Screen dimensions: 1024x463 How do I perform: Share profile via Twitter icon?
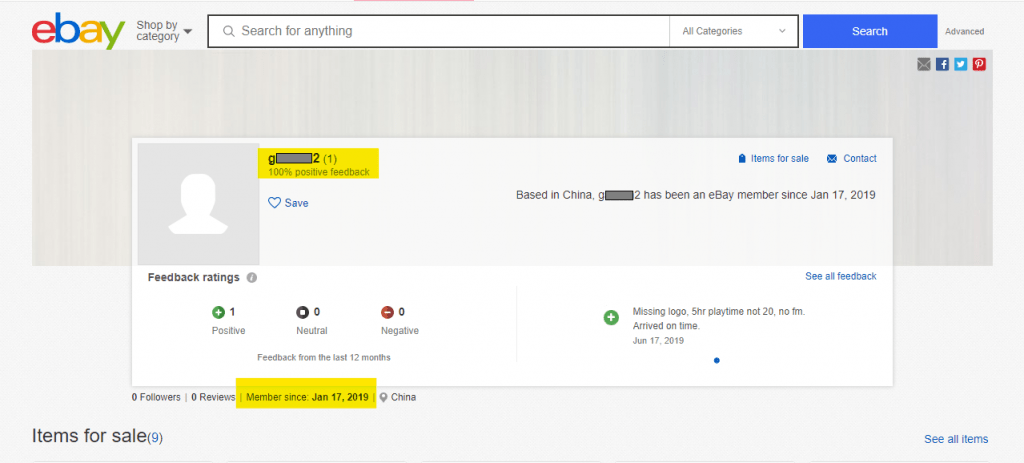(x=960, y=64)
